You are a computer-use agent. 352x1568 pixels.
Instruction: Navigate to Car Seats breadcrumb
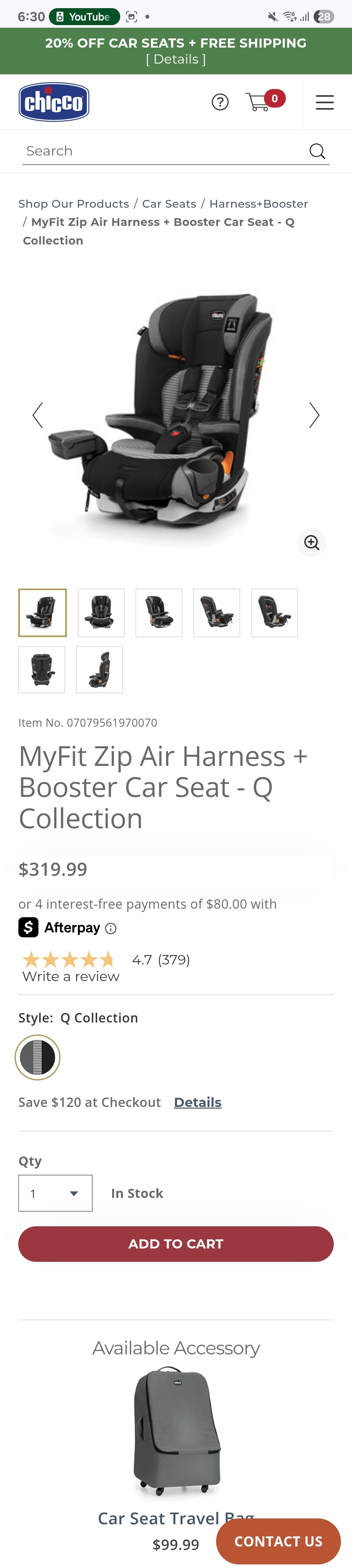(169, 204)
